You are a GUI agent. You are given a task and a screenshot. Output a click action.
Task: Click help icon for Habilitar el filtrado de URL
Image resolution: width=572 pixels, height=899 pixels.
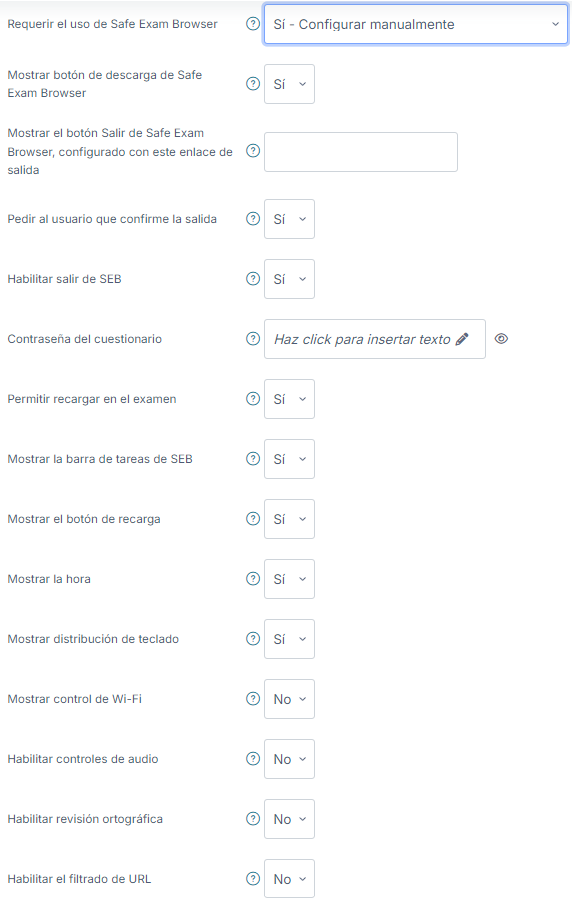pyautogui.click(x=253, y=878)
